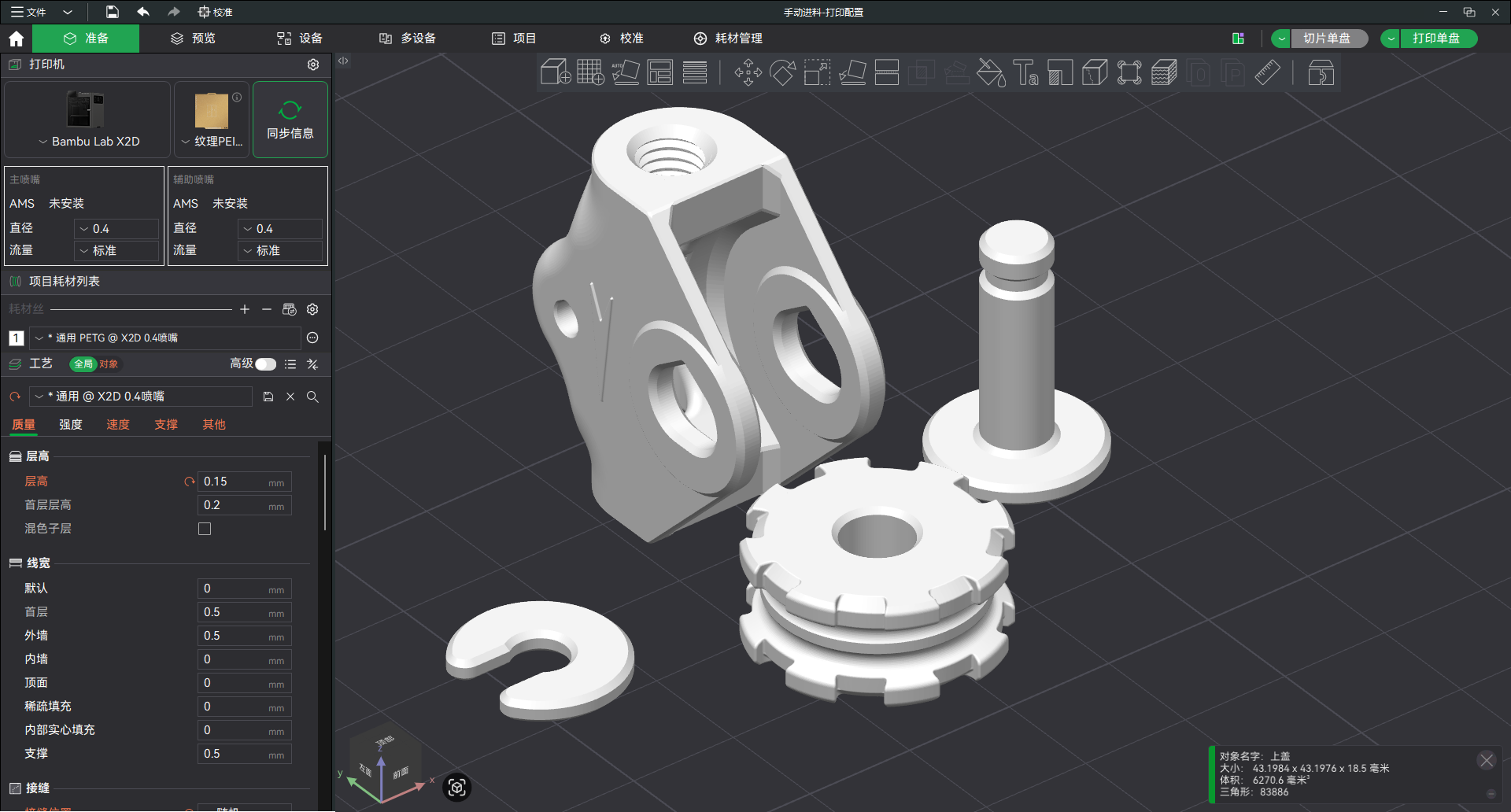
Task: Open auxiliary nozzle 流量 标准 dropdown
Action: coord(281,250)
